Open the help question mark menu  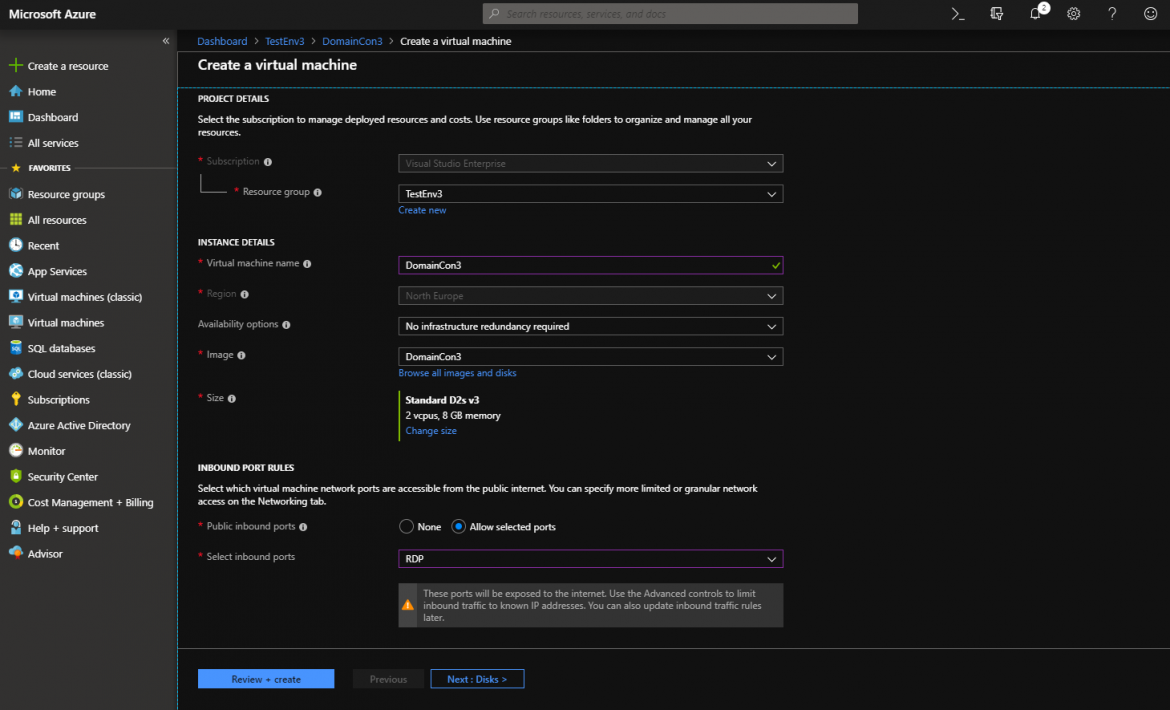coord(1112,13)
